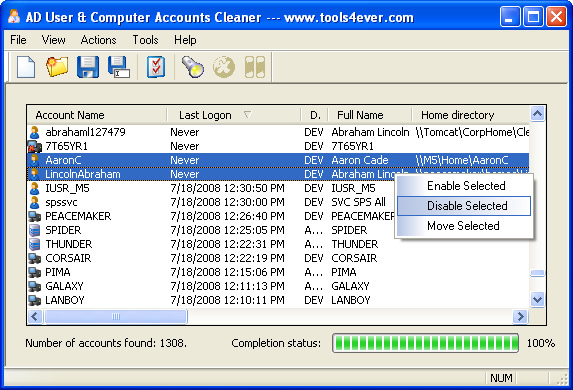The image size is (573, 390).
Task: Click the \\M5\Home\AaronC home directory cell
Action: [462, 160]
